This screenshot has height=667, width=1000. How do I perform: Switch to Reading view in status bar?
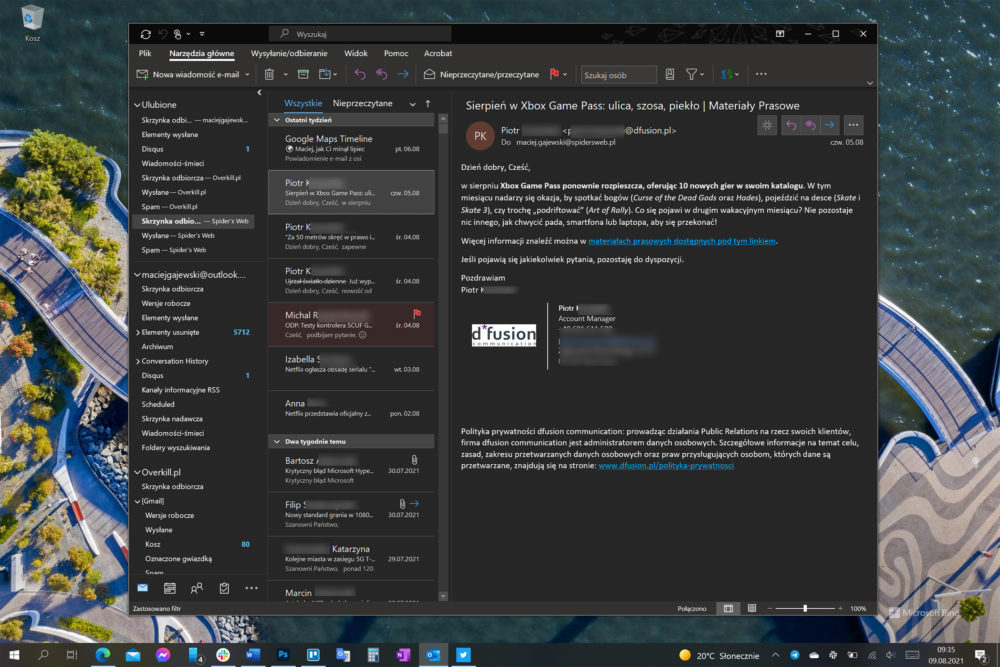752,608
